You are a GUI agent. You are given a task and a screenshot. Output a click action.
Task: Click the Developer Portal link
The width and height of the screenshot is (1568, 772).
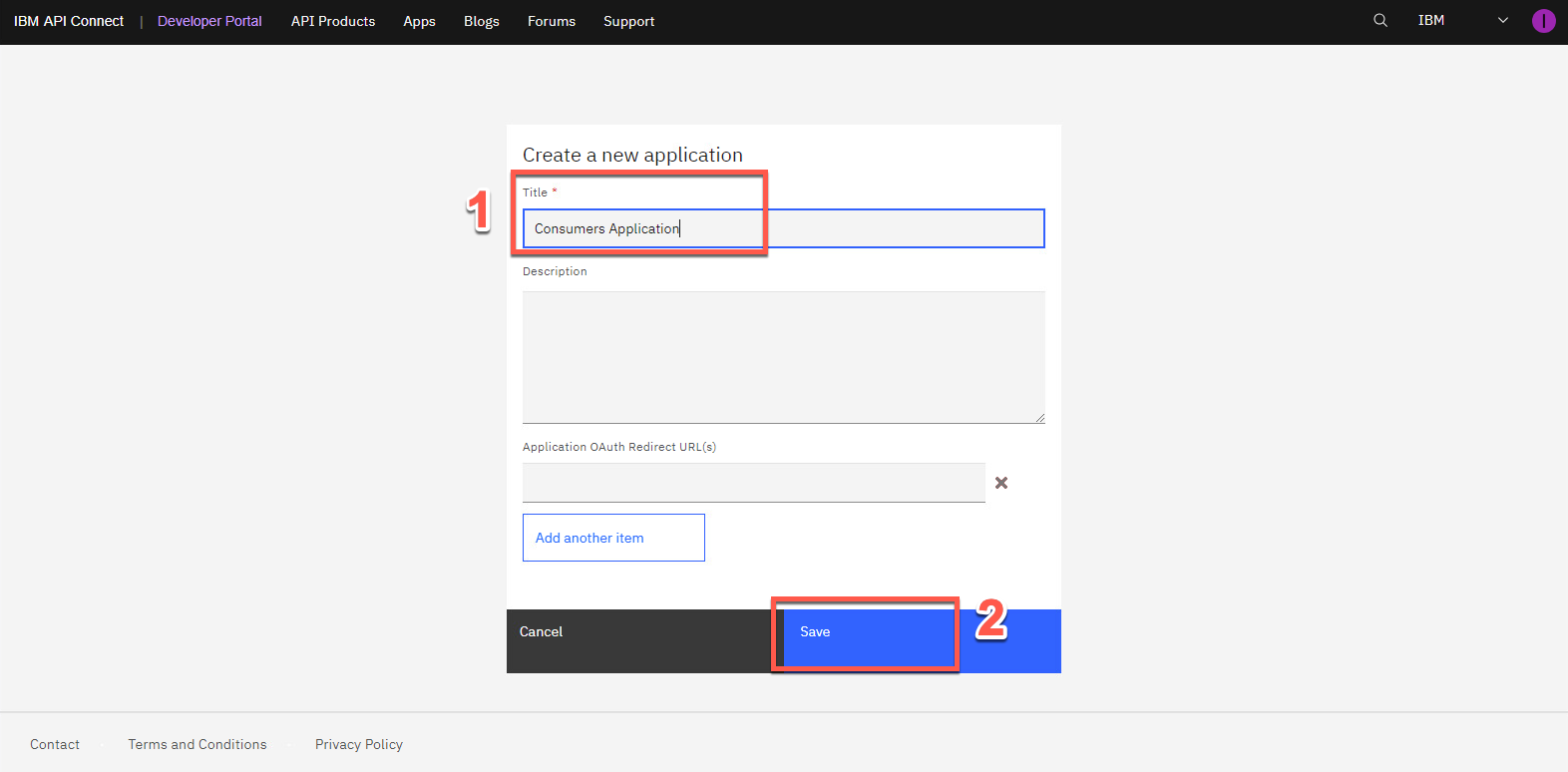click(x=209, y=21)
